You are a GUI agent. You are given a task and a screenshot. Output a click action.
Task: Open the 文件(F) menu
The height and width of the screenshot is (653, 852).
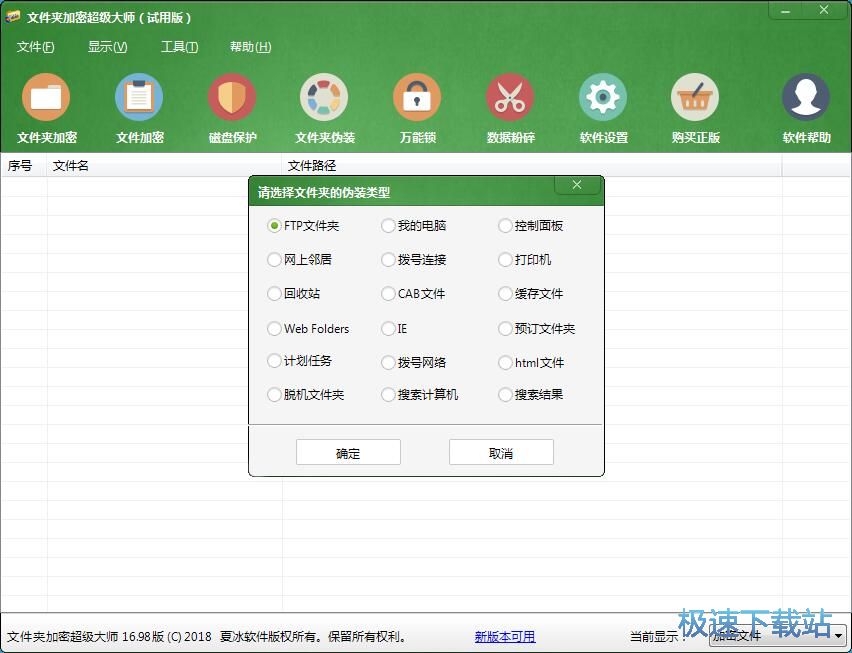(x=36, y=47)
